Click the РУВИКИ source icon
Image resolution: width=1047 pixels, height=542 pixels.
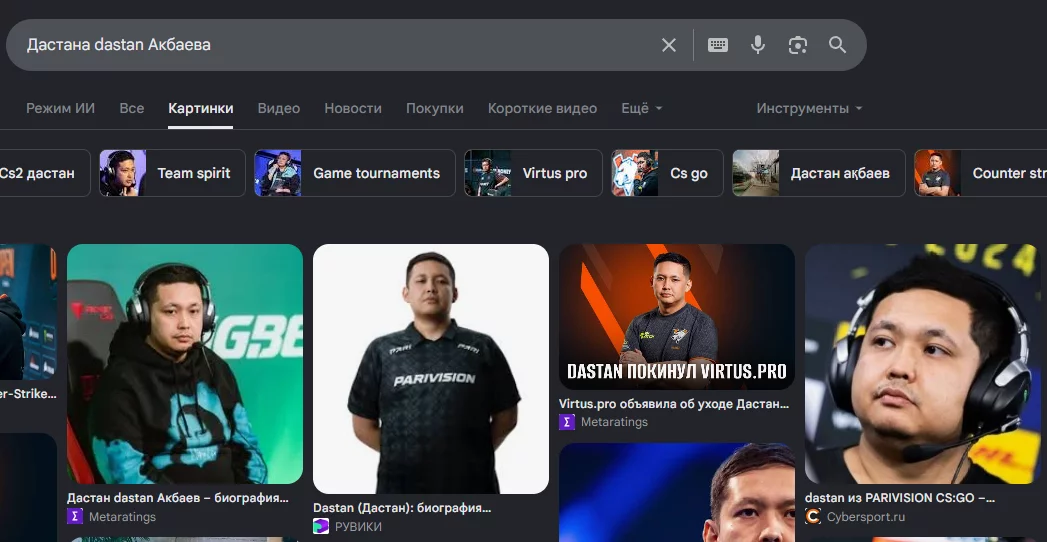tap(321, 527)
